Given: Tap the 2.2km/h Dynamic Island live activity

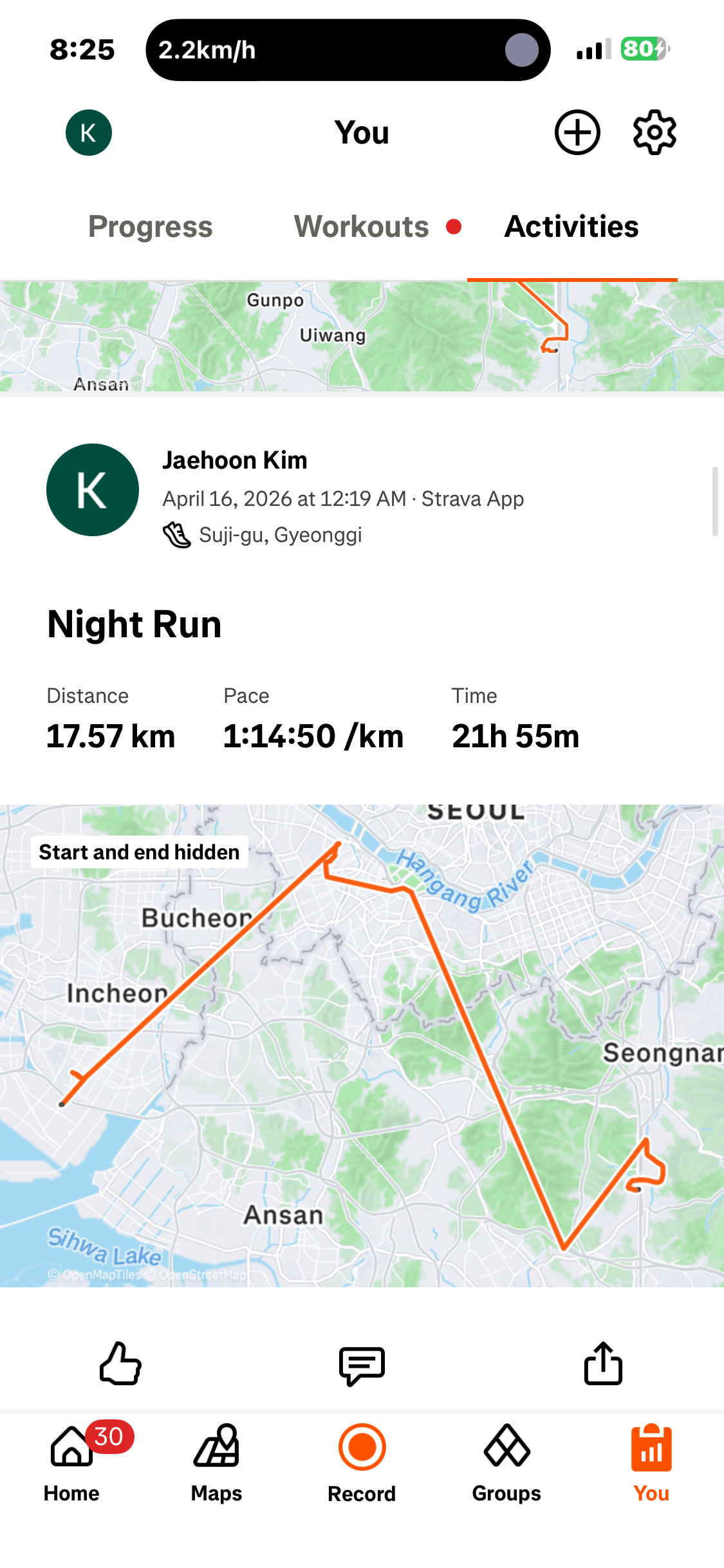Looking at the screenshot, I should tap(348, 50).
